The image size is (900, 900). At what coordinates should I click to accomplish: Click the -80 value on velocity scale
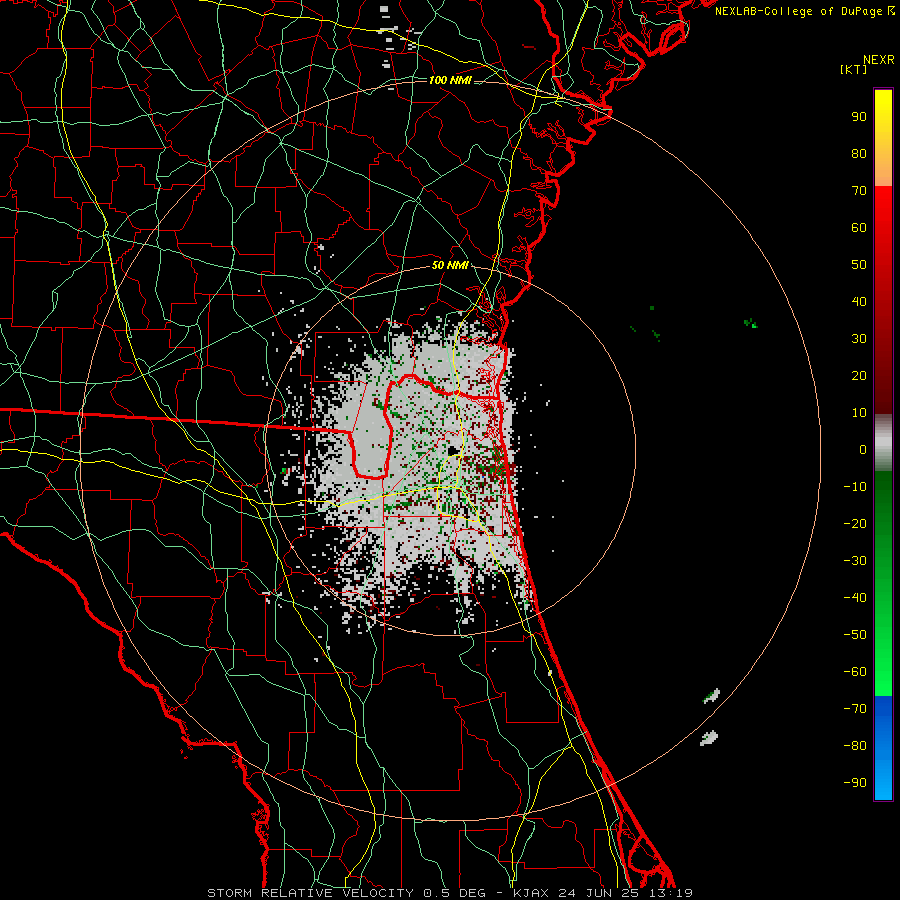tap(855, 746)
